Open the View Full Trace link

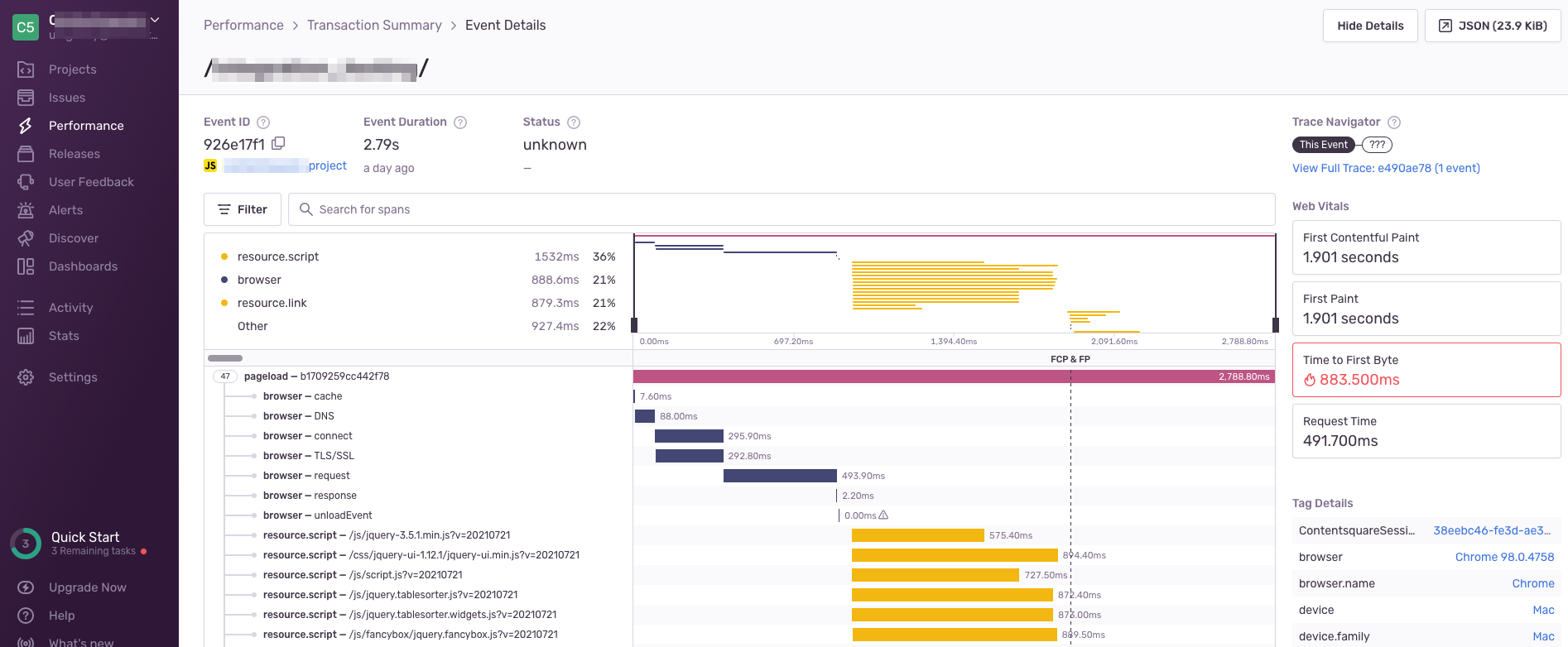pos(1386,168)
